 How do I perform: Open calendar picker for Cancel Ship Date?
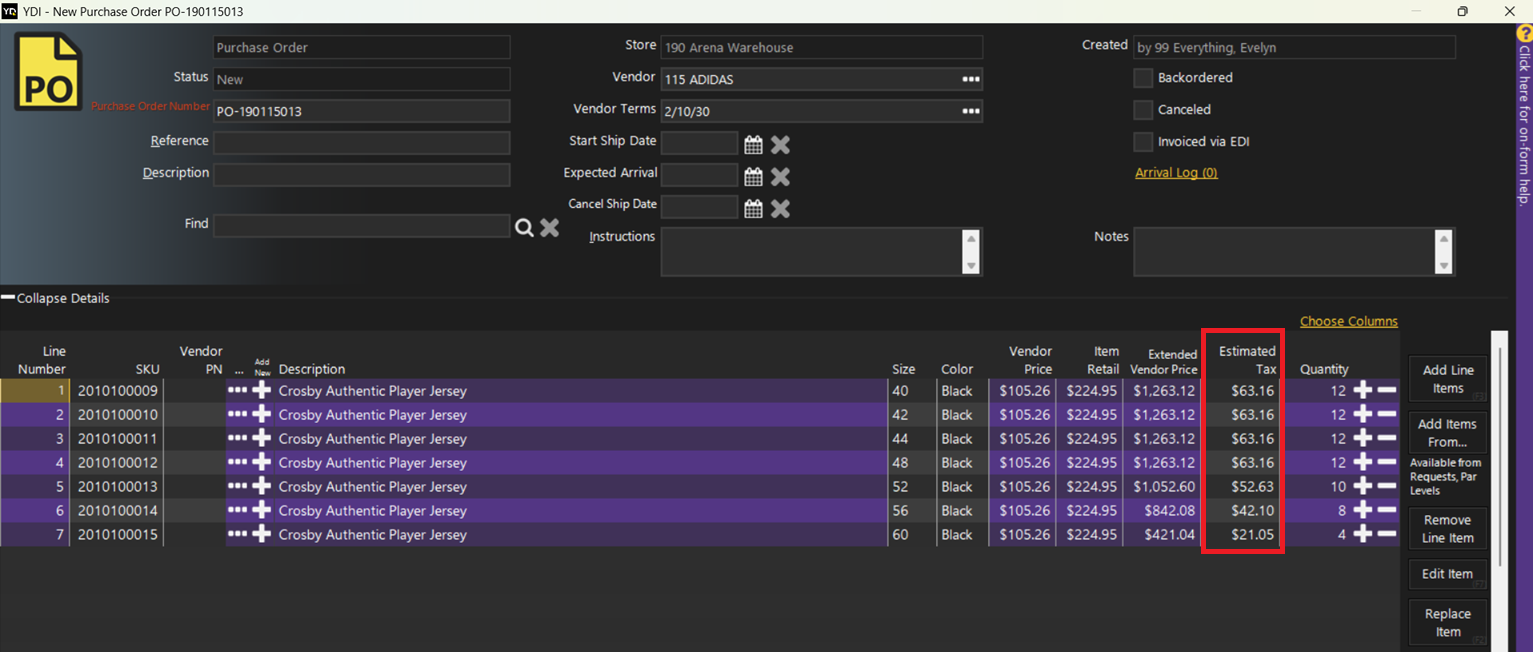click(753, 209)
